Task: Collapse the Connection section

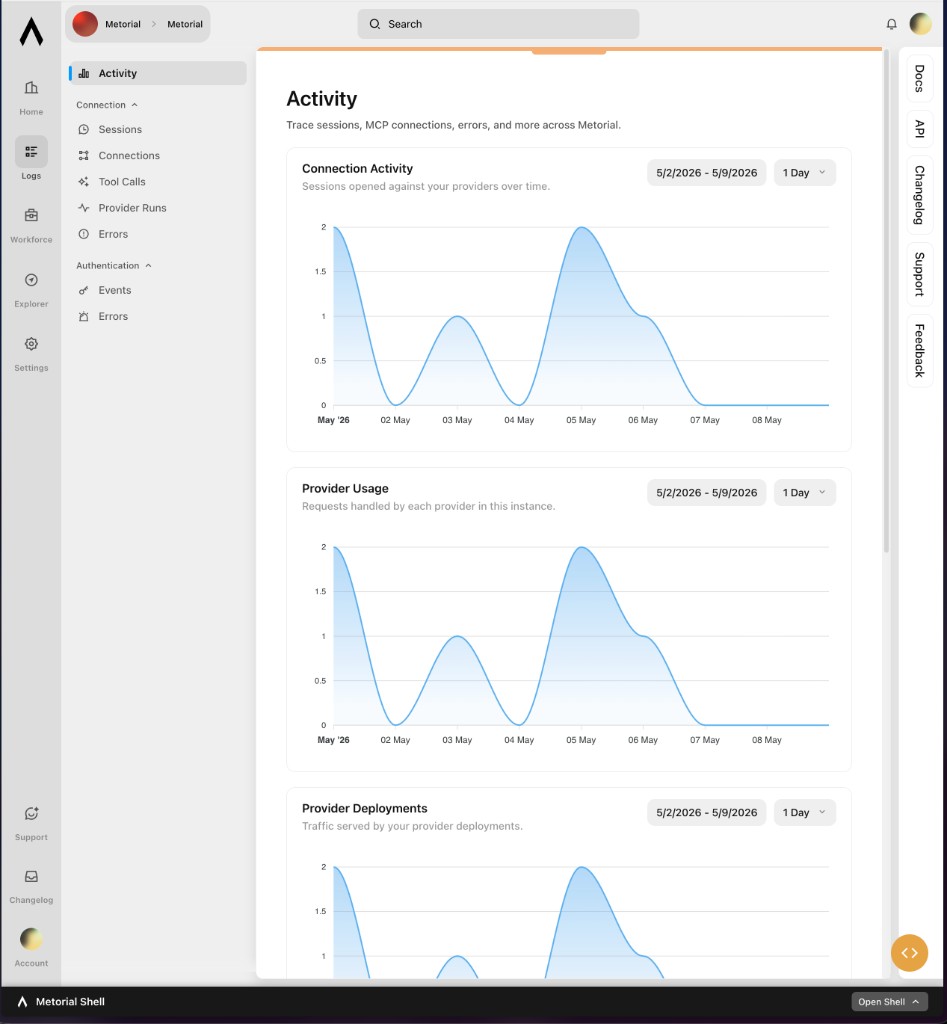Action: click(107, 104)
